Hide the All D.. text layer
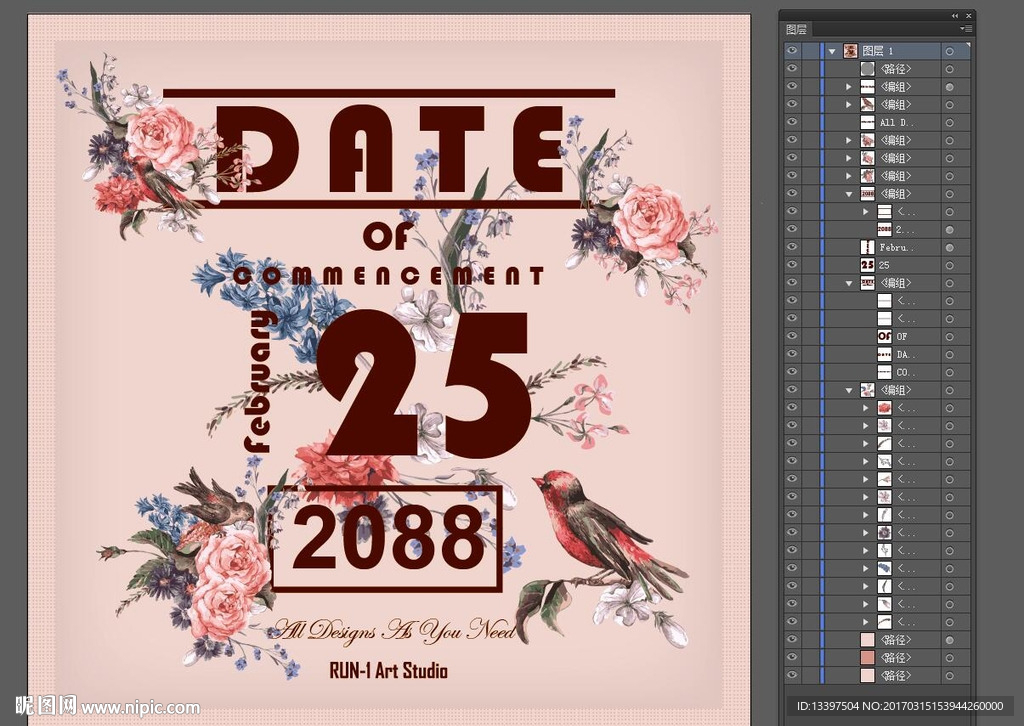This screenshot has width=1024, height=726. point(791,122)
